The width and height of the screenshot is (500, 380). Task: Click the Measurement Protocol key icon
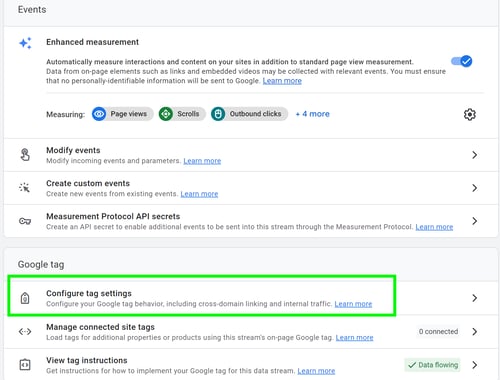[x=25, y=221]
